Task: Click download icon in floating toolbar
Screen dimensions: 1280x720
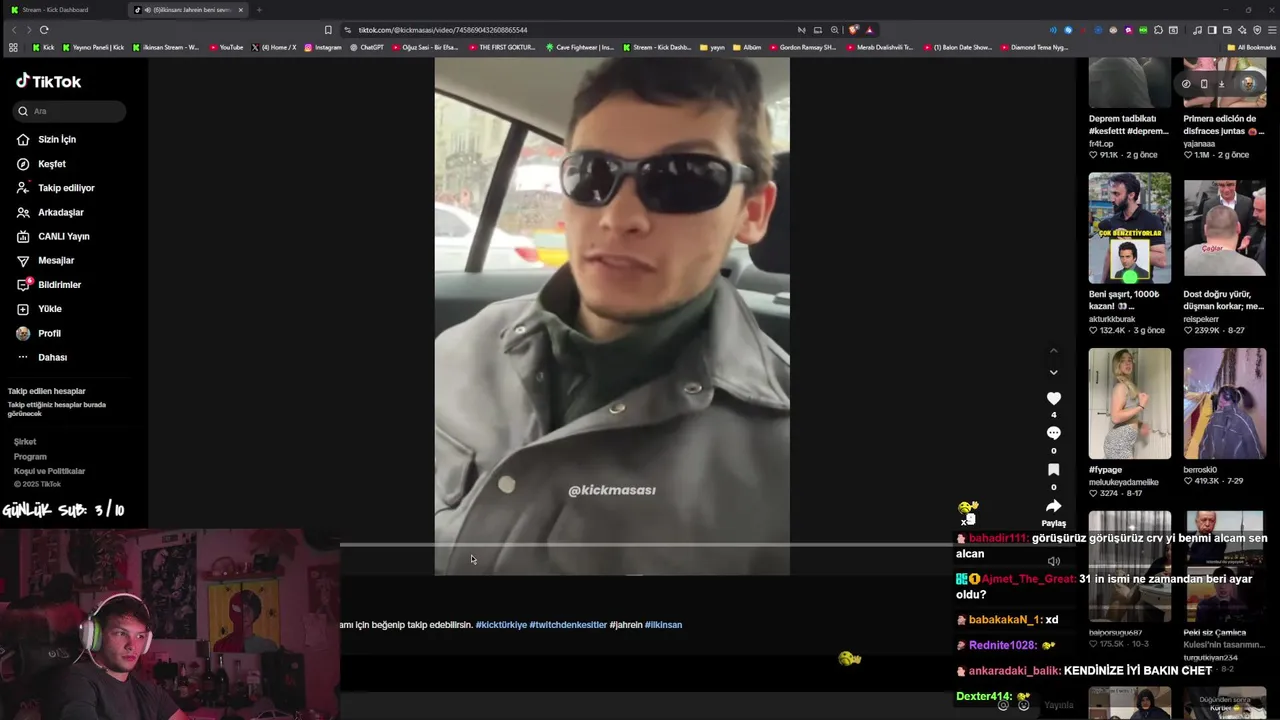Action: pos(1221,84)
